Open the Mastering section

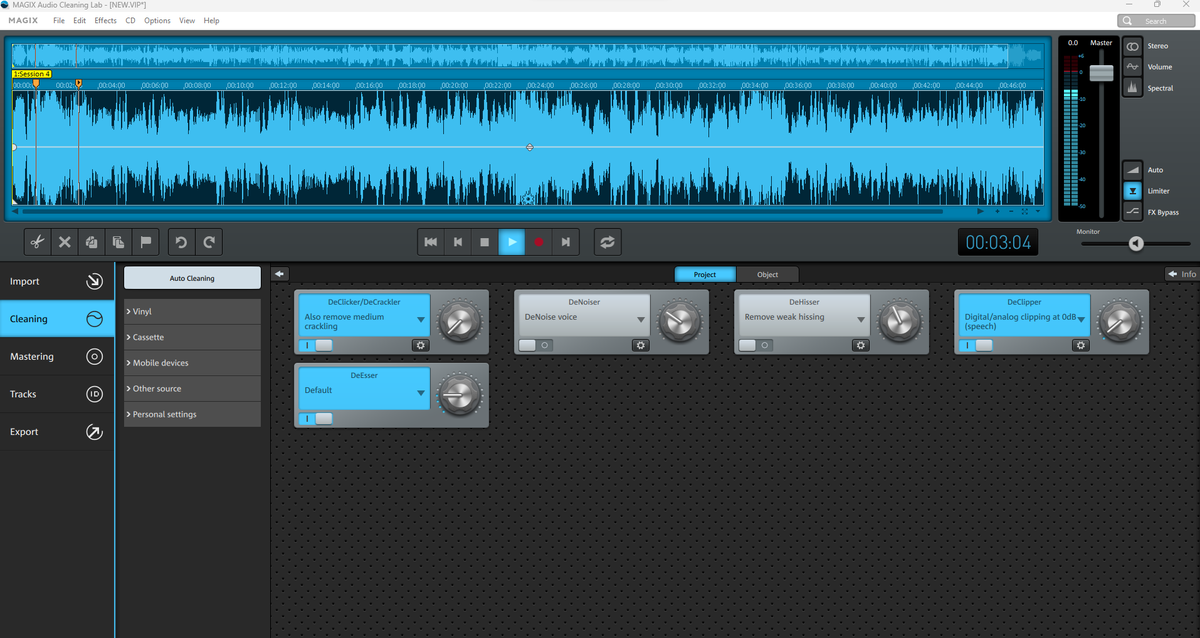coord(57,357)
